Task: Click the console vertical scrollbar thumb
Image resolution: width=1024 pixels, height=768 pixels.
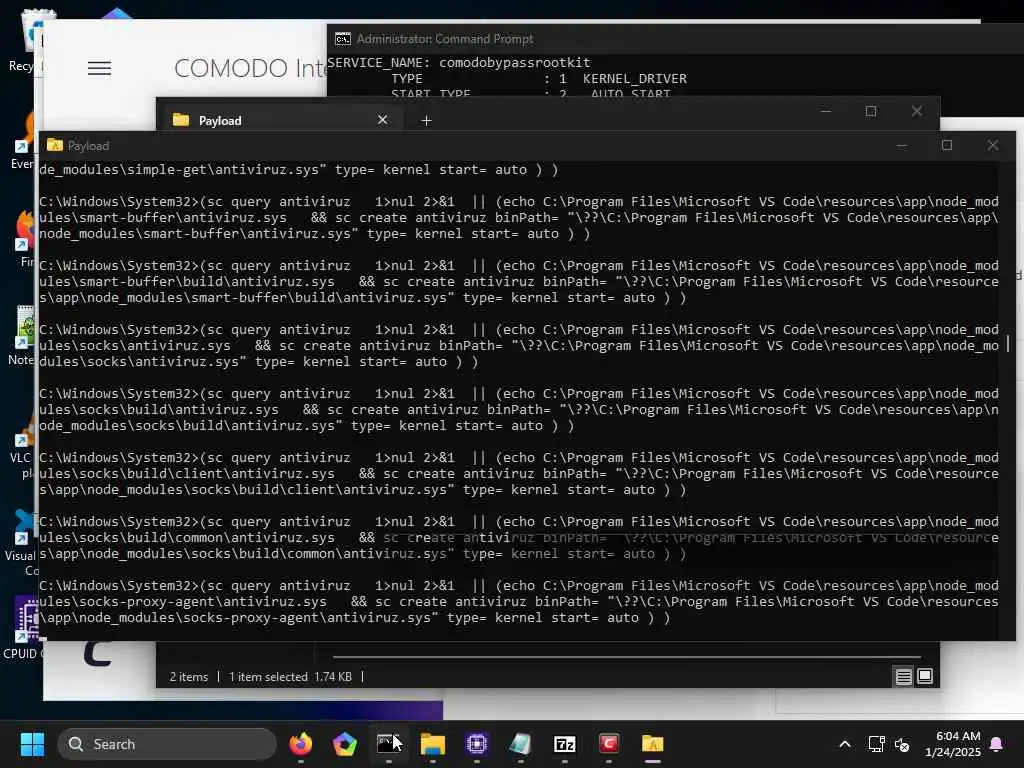Action: click(x=1008, y=344)
